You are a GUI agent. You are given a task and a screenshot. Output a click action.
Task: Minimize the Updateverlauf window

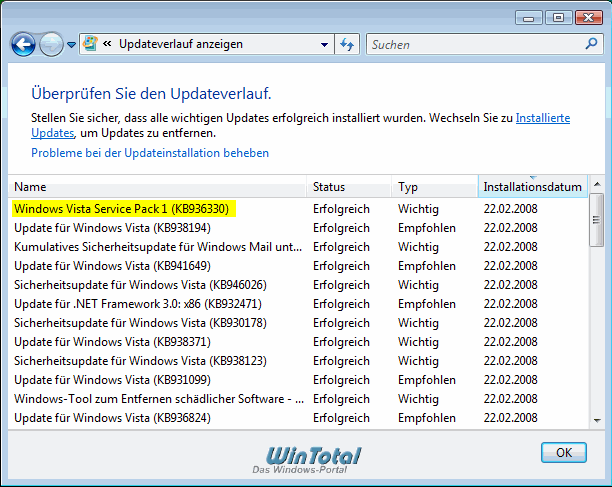coord(528,18)
